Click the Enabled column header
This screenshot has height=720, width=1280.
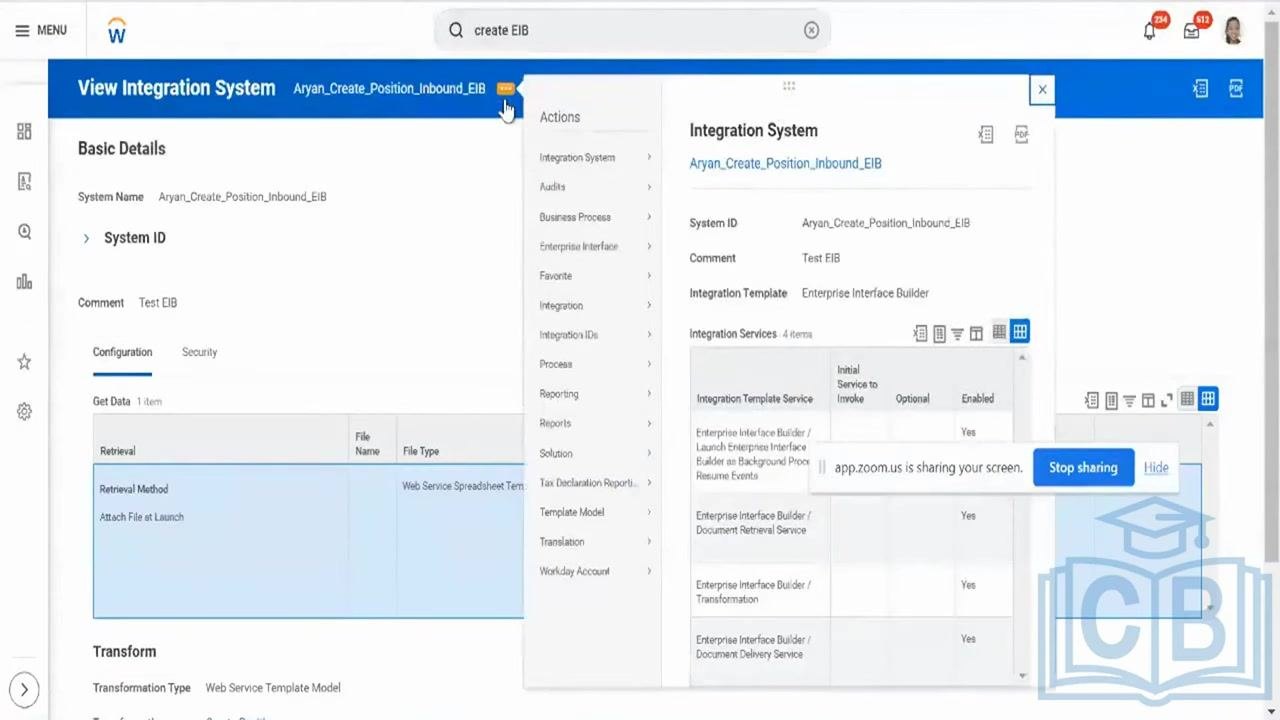(977, 399)
